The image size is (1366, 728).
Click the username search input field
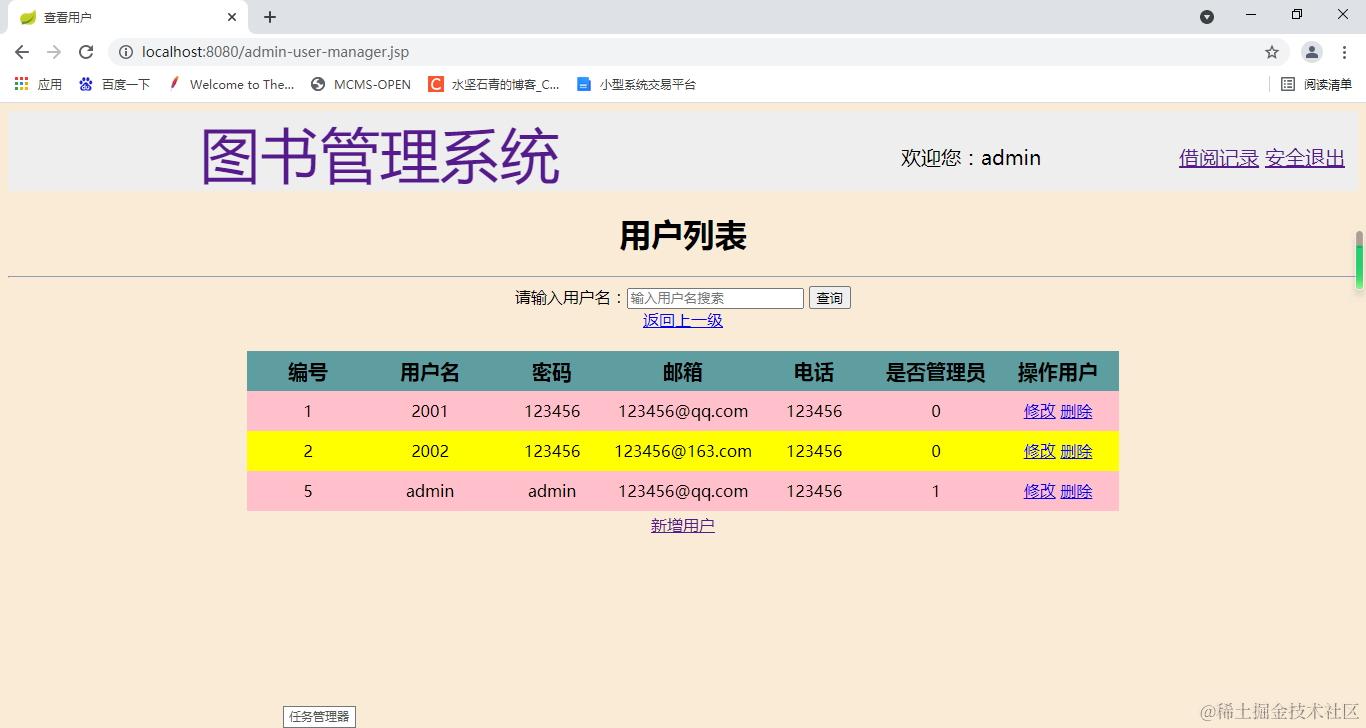(x=714, y=297)
